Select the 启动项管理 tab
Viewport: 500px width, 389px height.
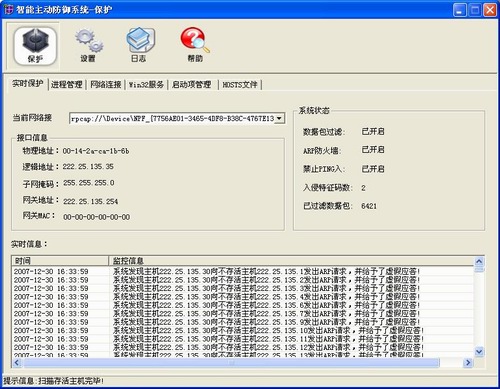pos(191,85)
